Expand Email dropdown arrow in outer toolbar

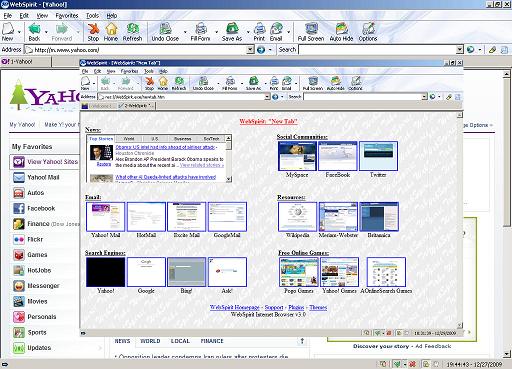pyautogui.click(x=288, y=32)
